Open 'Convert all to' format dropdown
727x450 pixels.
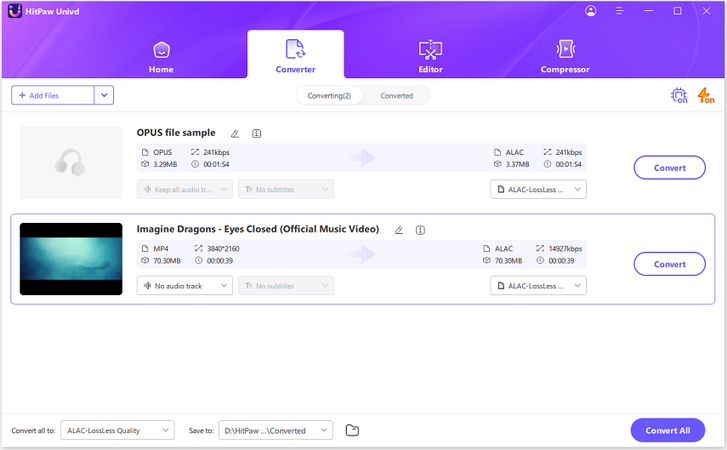click(117, 431)
